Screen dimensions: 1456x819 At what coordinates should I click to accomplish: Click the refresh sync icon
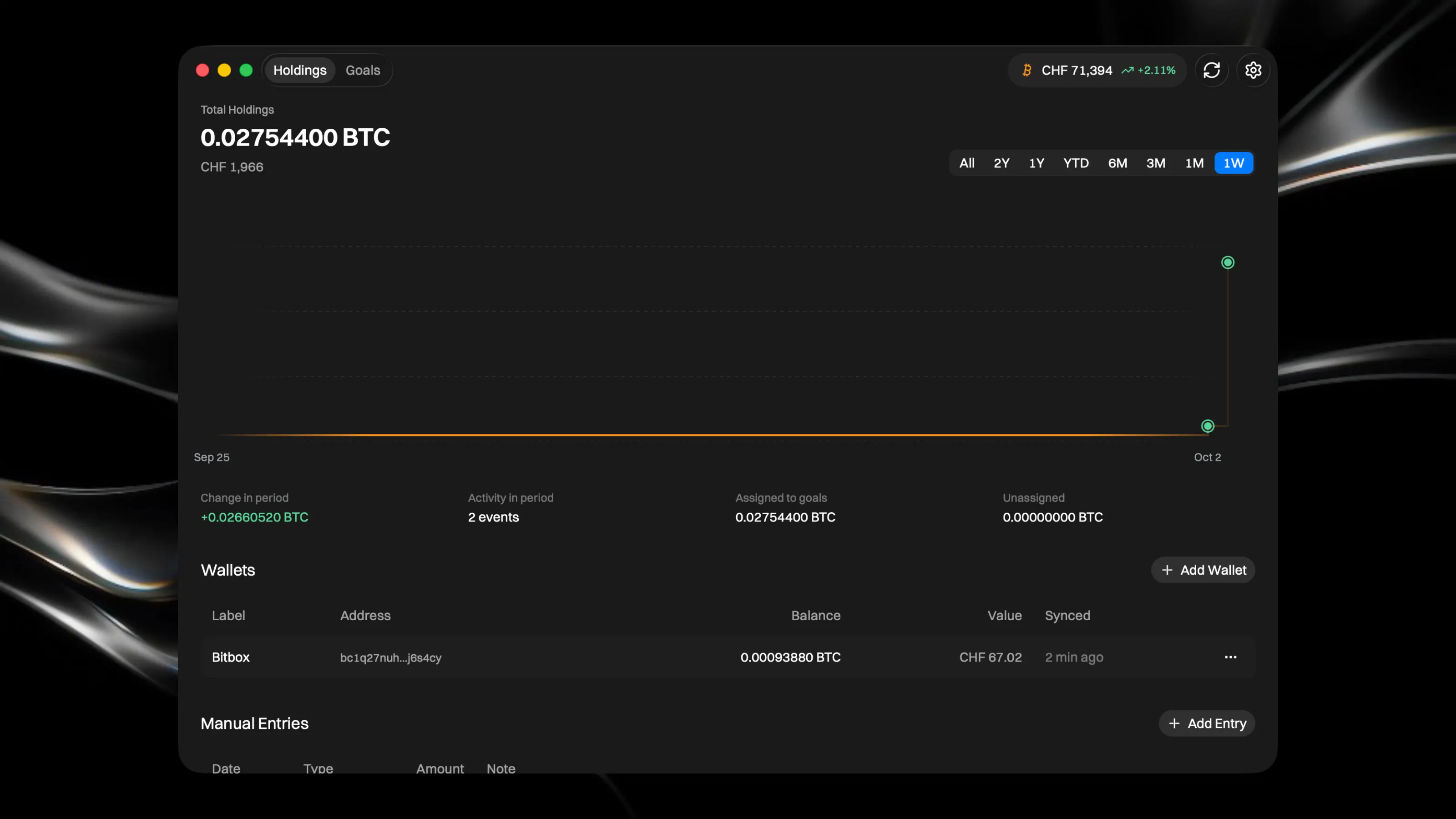(x=1211, y=70)
